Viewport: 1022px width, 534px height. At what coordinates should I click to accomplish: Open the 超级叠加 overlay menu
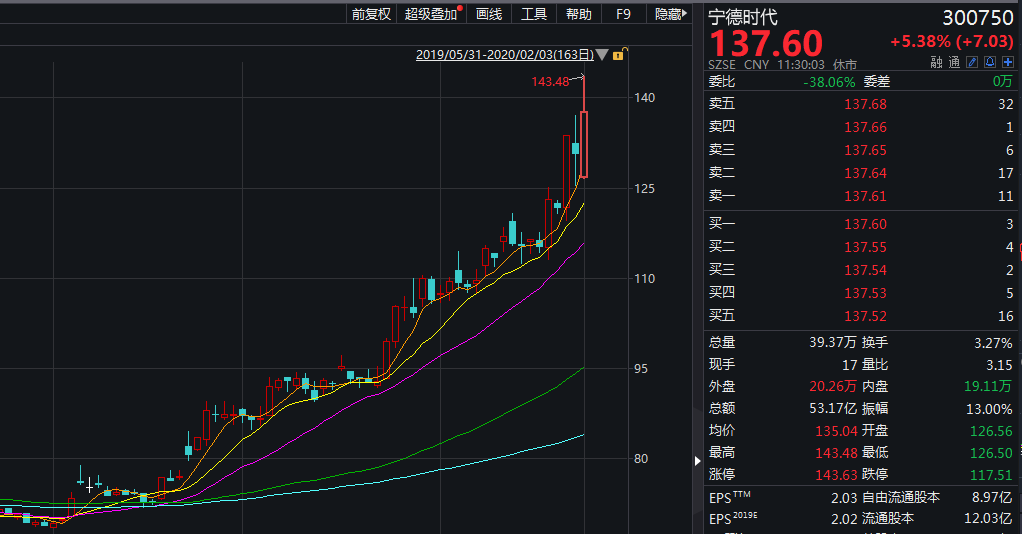point(433,14)
